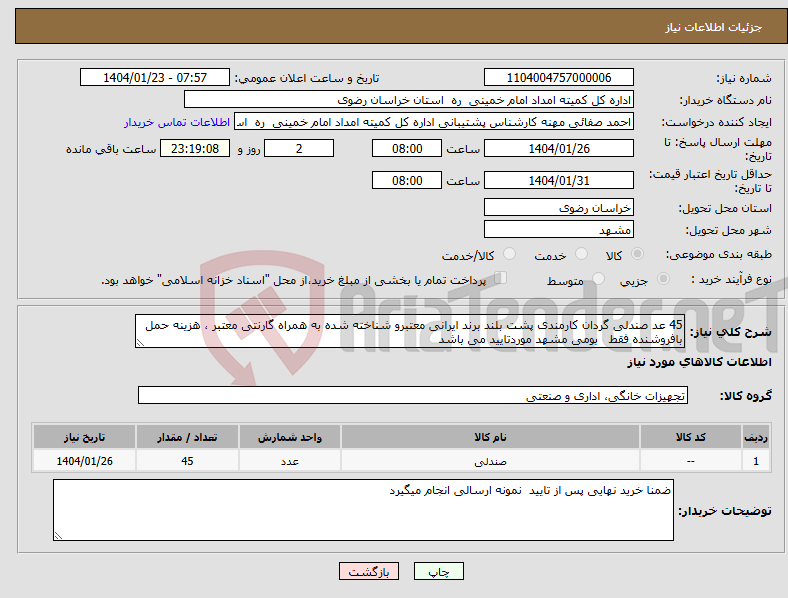
Task: Click the نام کالا column header
Action: tap(490, 437)
